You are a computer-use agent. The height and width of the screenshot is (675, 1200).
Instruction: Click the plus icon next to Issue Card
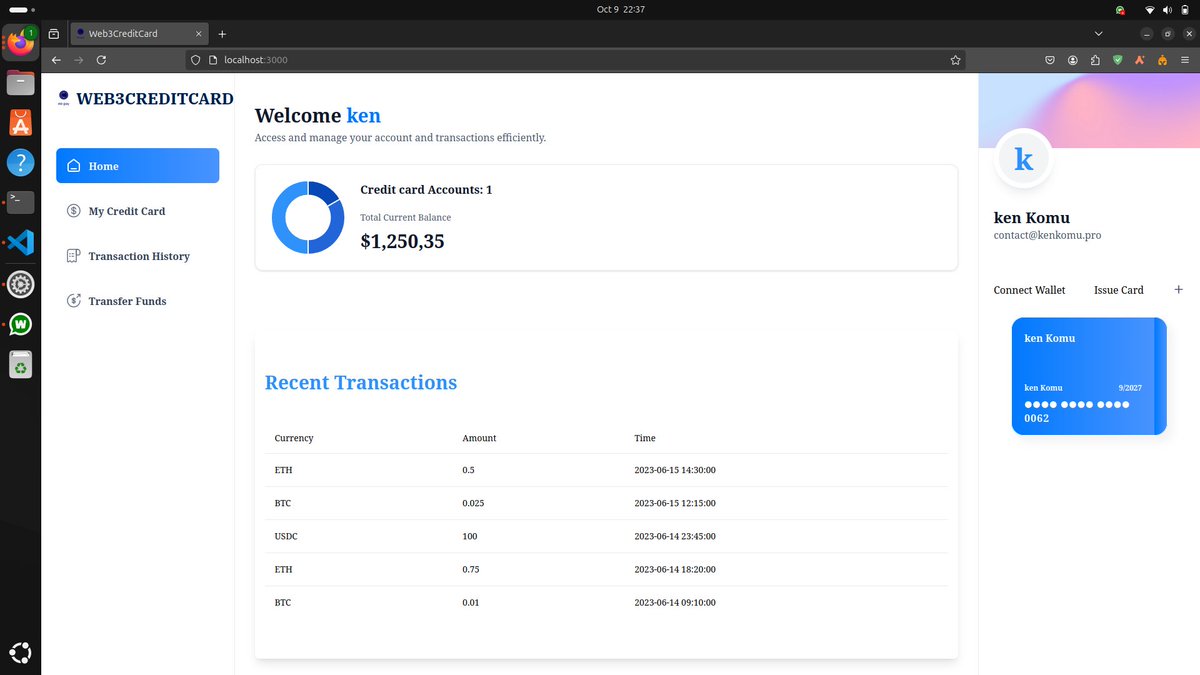tap(1178, 289)
